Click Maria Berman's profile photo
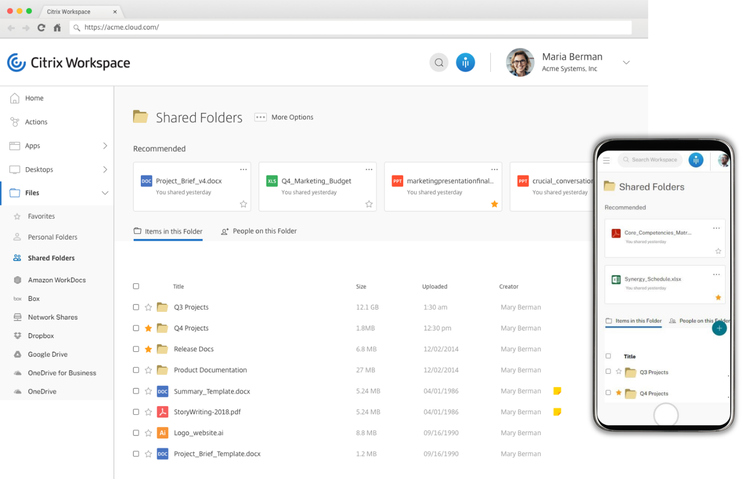Viewport: 750px width, 479px height. click(x=520, y=62)
